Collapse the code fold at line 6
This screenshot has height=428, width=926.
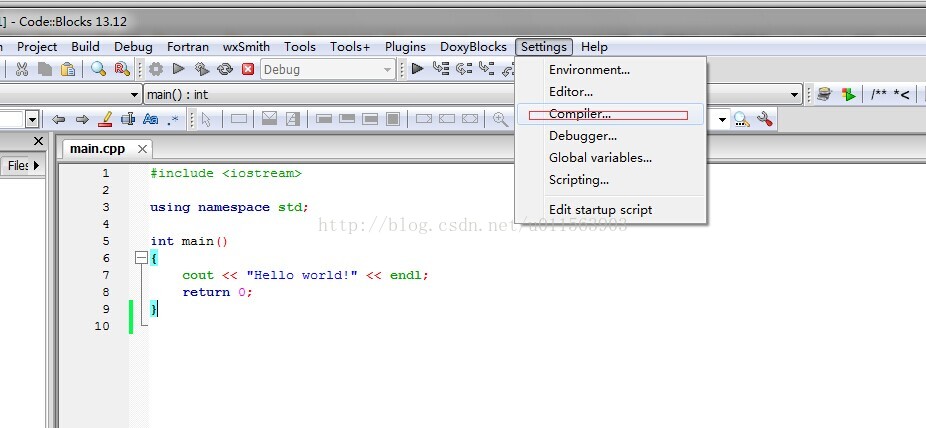(x=141, y=258)
